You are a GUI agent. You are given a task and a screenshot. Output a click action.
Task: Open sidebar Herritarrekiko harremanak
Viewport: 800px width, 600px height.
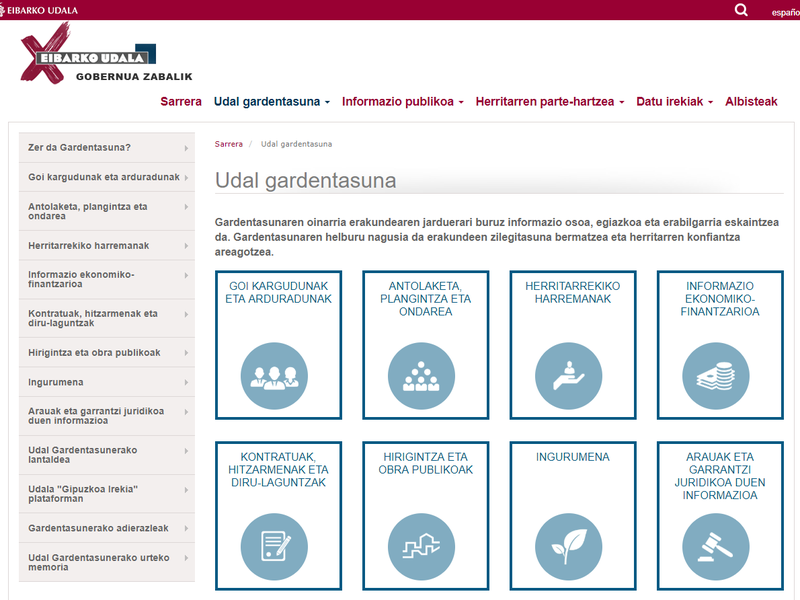[x=107, y=245]
